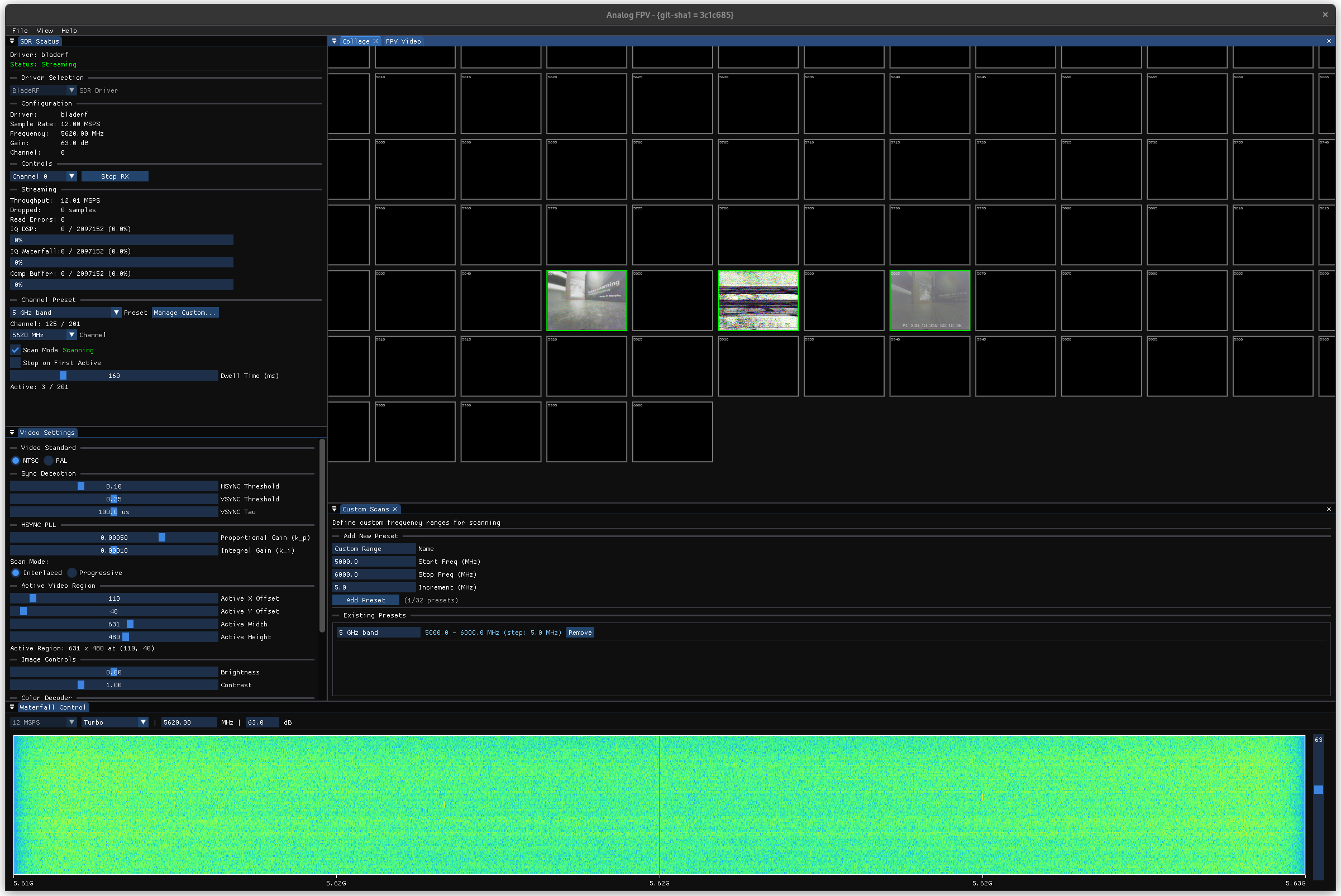
Task: Uncheck the Scan Mode checkbox
Action: [16, 350]
